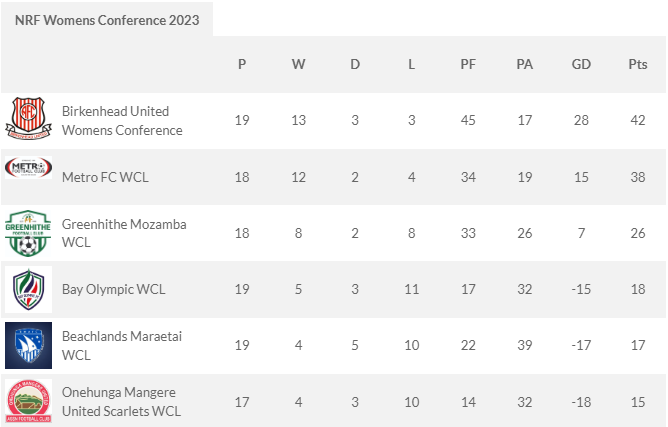Select the PF column header
Image resolution: width=668 pixels, height=427 pixels.
coord(468,64)
